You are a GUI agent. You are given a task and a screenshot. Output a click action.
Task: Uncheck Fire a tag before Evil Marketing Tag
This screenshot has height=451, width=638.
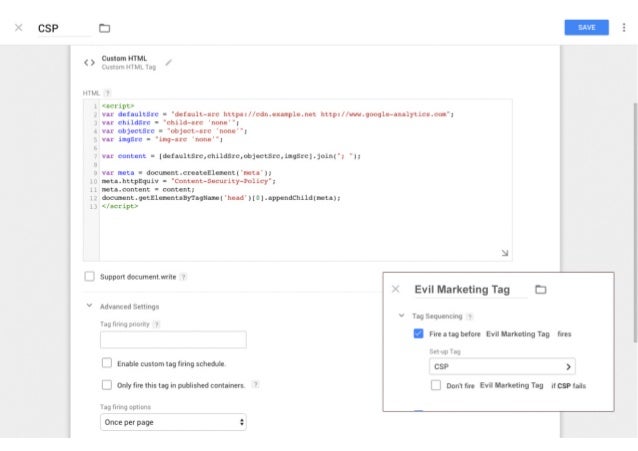pyautogui.click(x=418, y=333)
